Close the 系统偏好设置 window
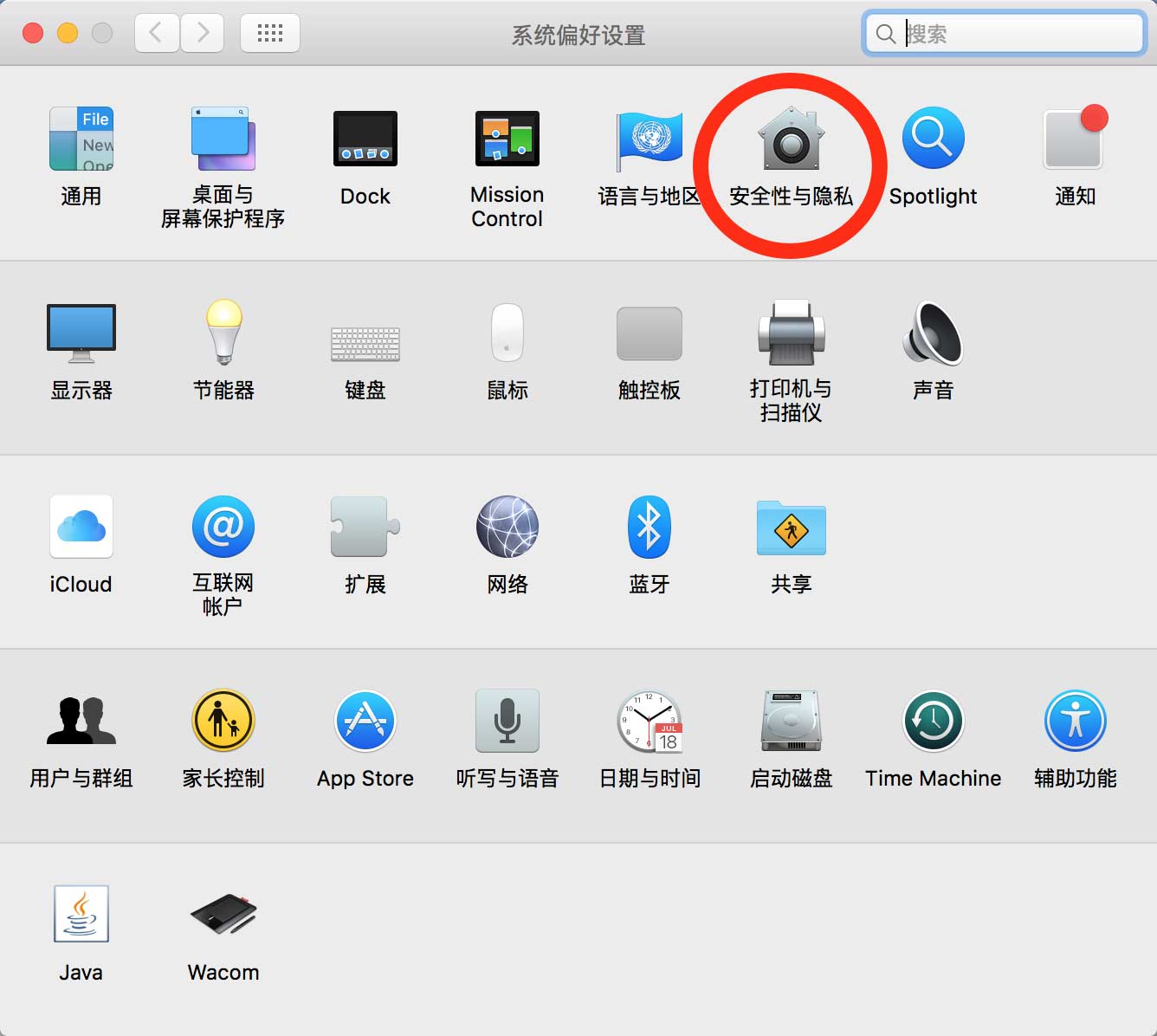The height and width of the screenshot is (1036, 1157). (33, 33)
